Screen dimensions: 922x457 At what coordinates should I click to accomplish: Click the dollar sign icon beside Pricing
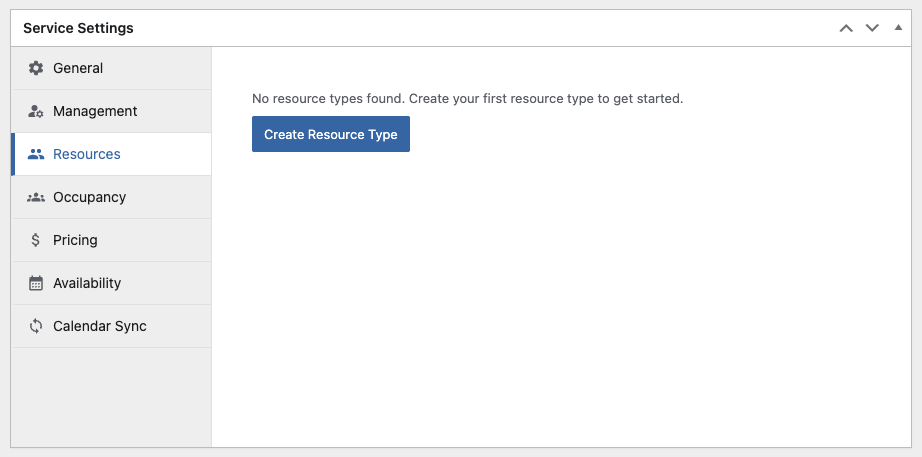36,240
